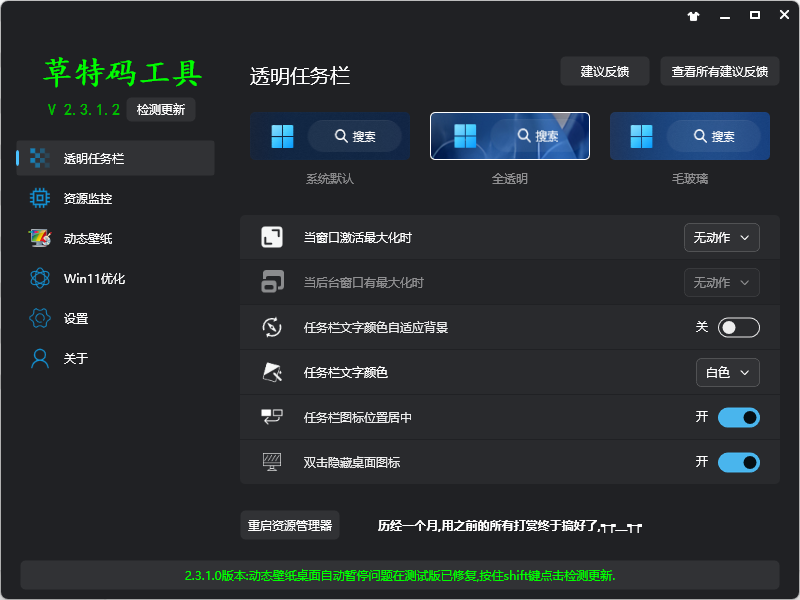Select the 毛玻璃 taskbar style preview
The image size is (800, 600).
pyautogui.click(x=689, y=136)
